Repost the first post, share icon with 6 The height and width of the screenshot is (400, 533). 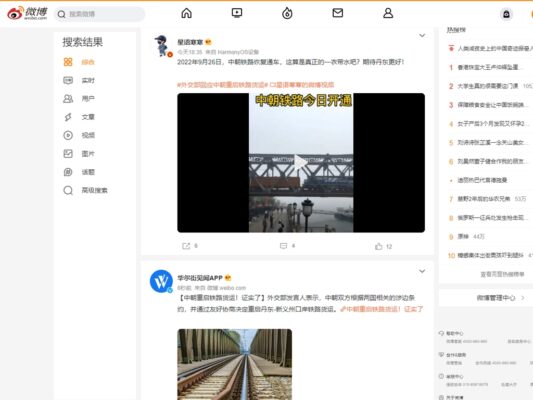(x=190, y=246)
